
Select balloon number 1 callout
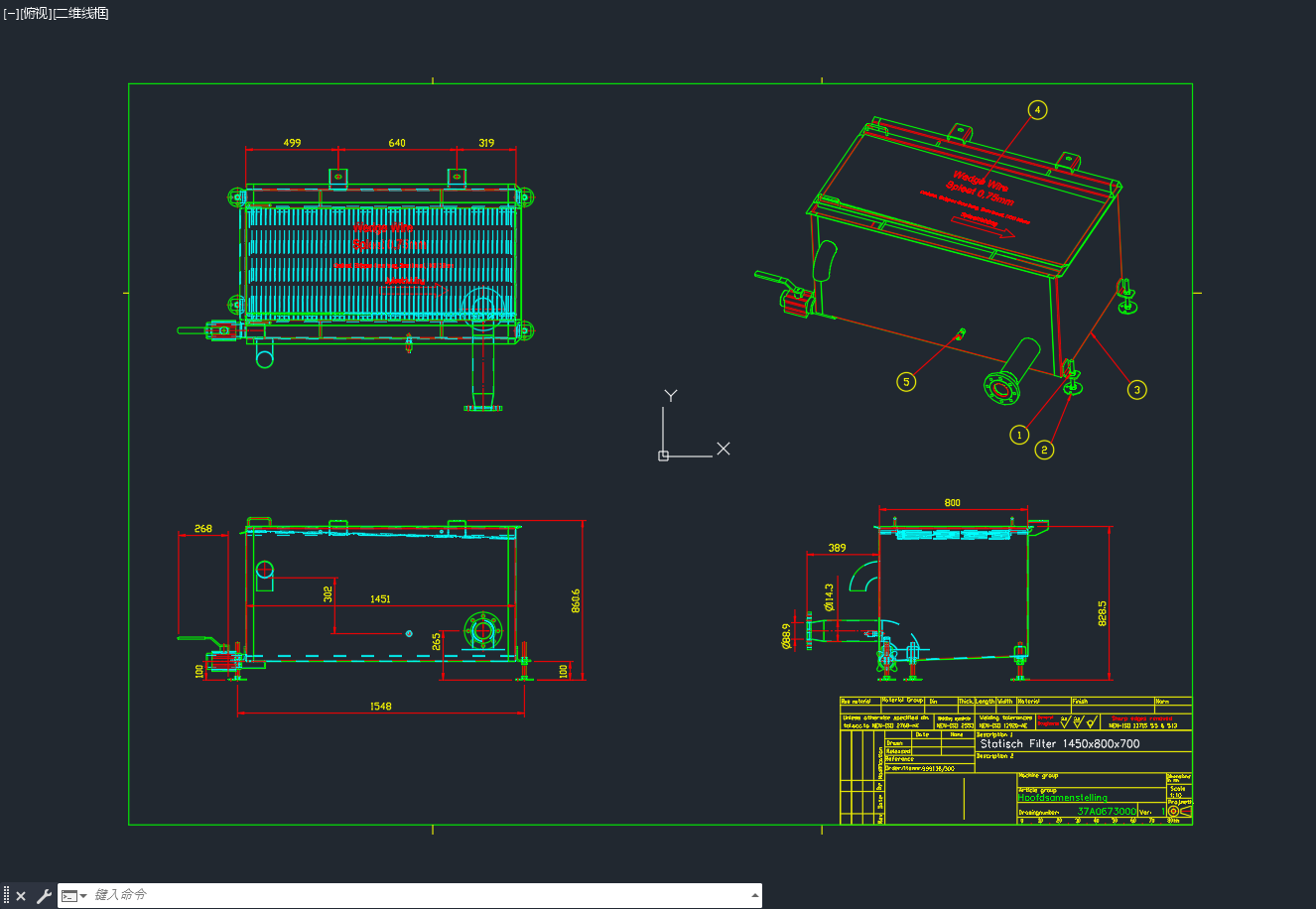[1019, 435]
